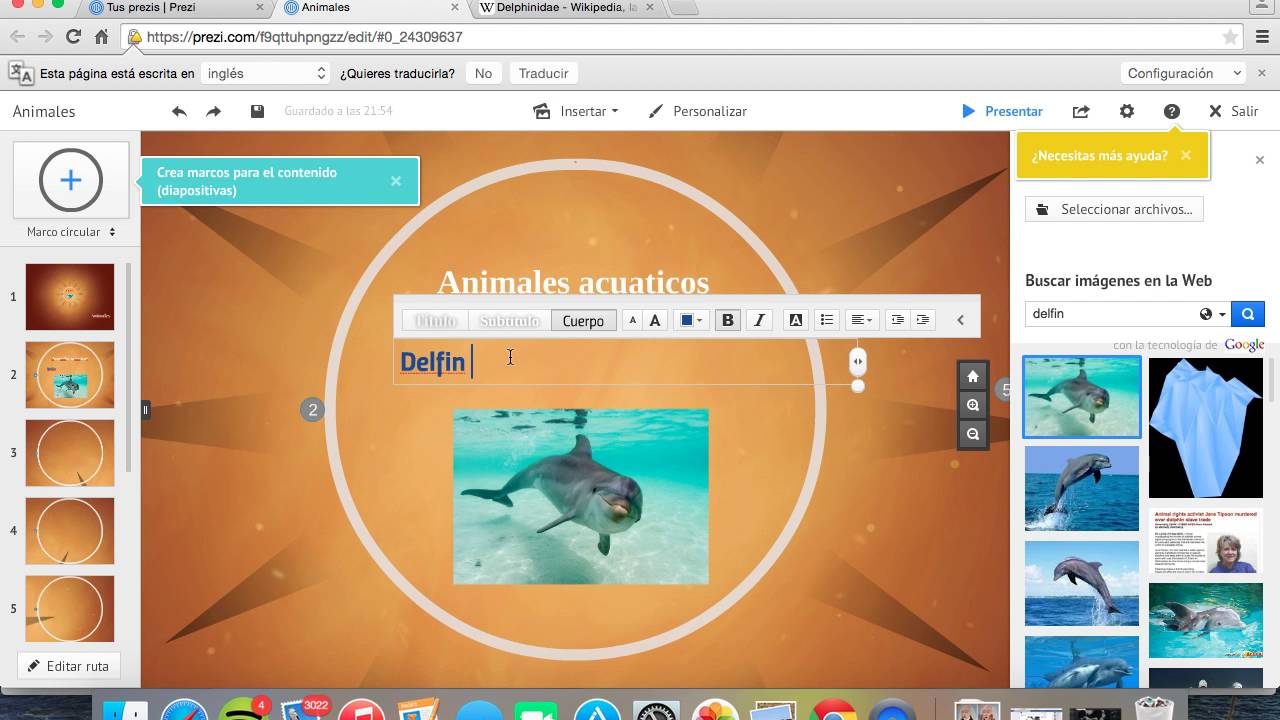Click Editar ruta button
This screenshot has height=720, width=1280.
coord(69,666)
